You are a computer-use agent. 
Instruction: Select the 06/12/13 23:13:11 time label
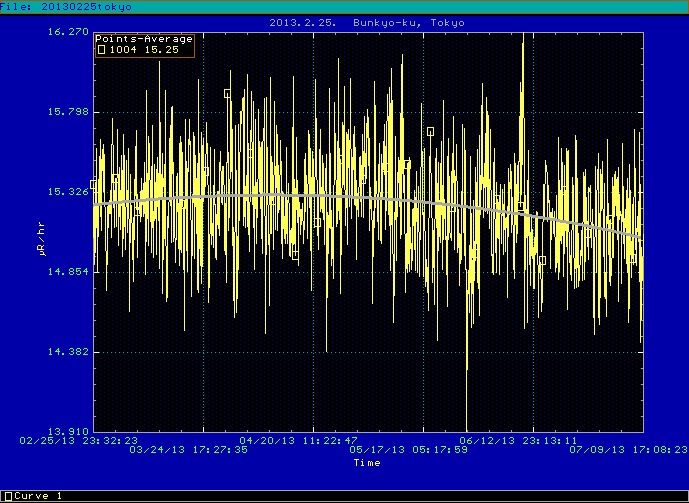tap(518, 439)
